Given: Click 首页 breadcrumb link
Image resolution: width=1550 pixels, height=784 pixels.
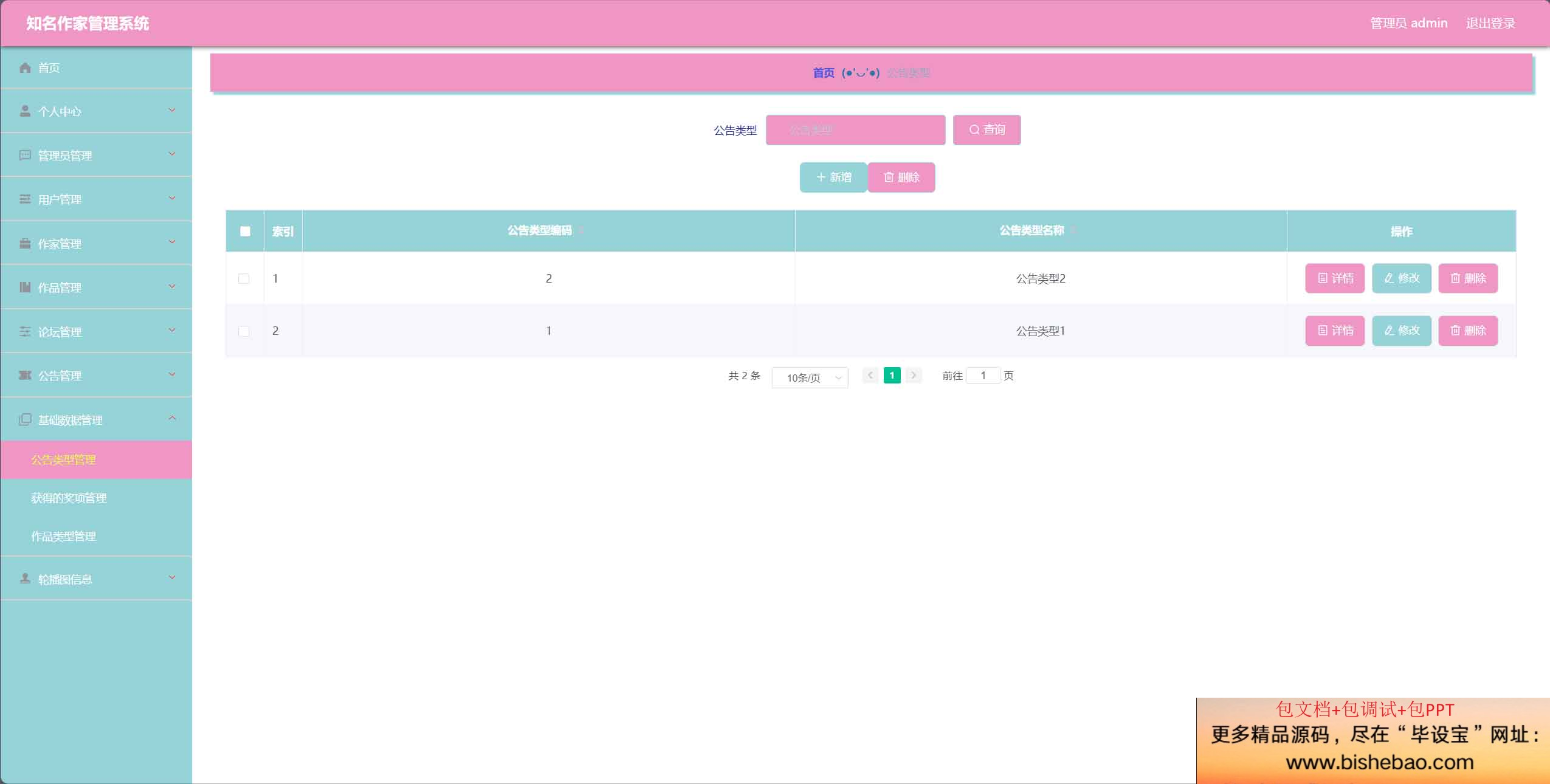Looking at the screenshot, I should coord(824,73).
